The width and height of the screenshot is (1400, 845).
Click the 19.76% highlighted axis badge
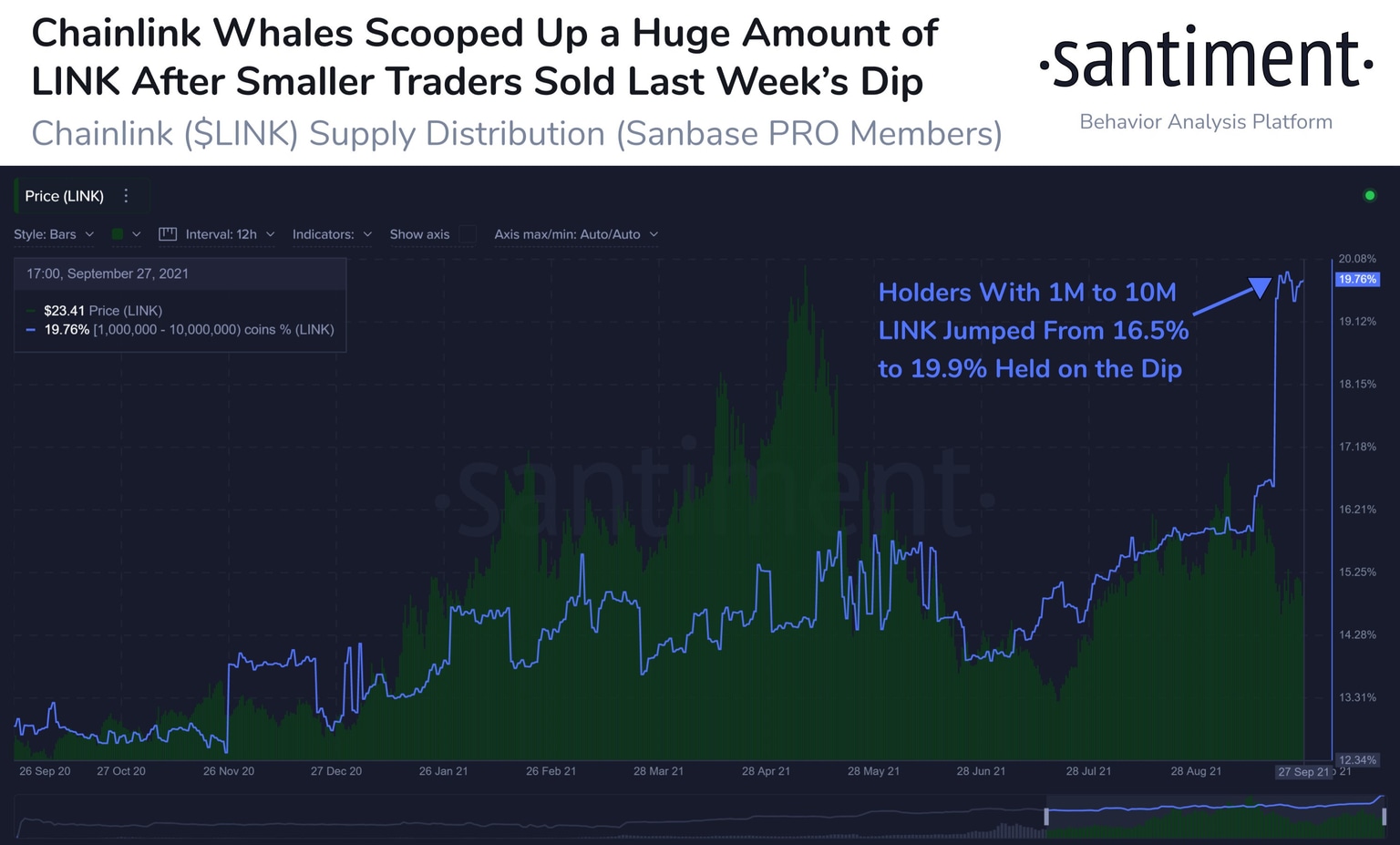pyautogui.click(x=1357, y=280)
